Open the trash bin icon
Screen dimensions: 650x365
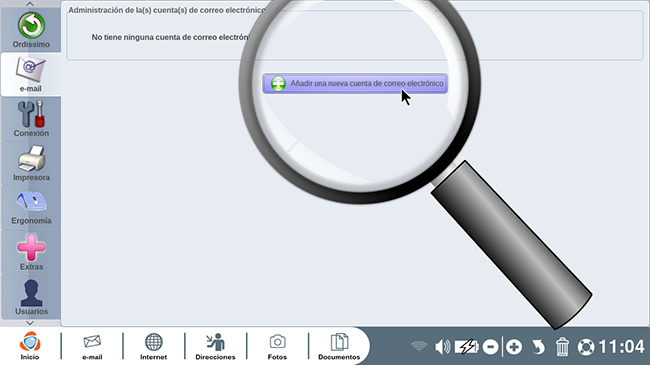562,347
